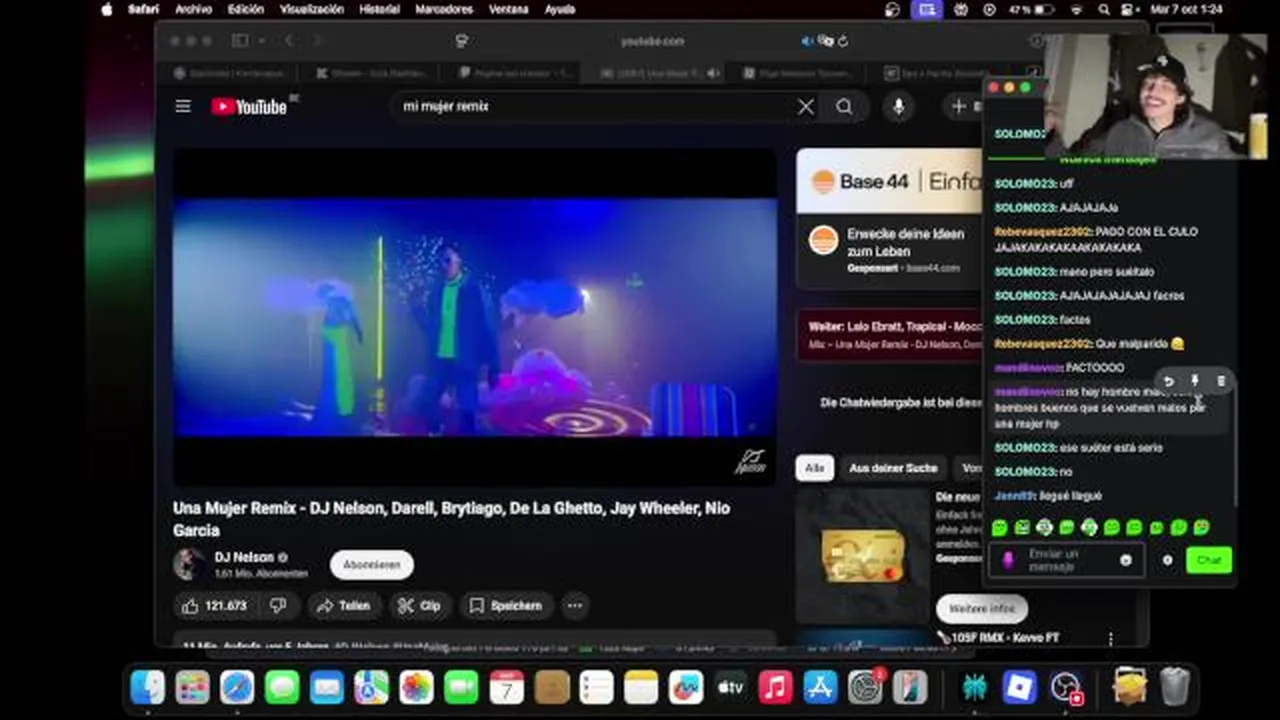Open the Edición menu

(246, 9)
